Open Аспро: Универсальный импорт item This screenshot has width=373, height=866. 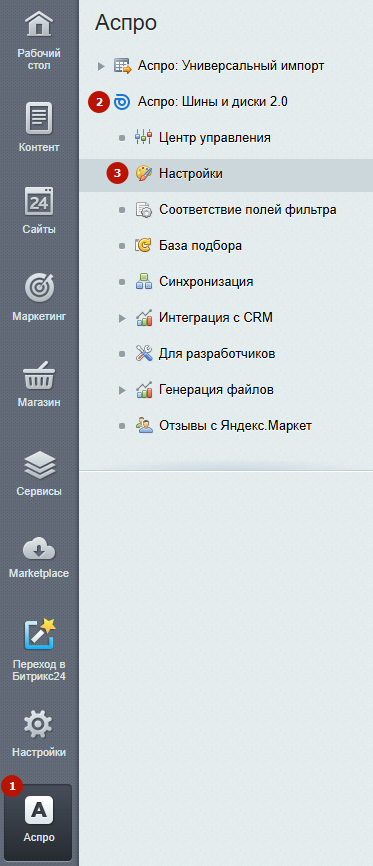point(231,66)
